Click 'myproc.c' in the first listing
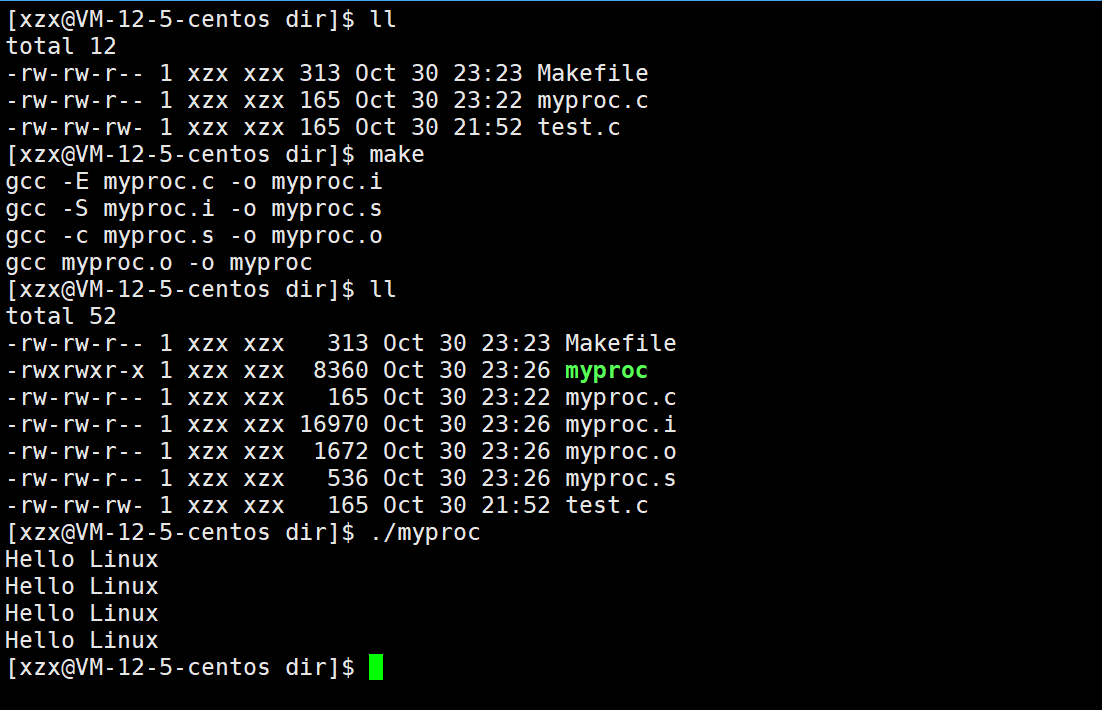1102x710 pixels. [x=592, y=101]
